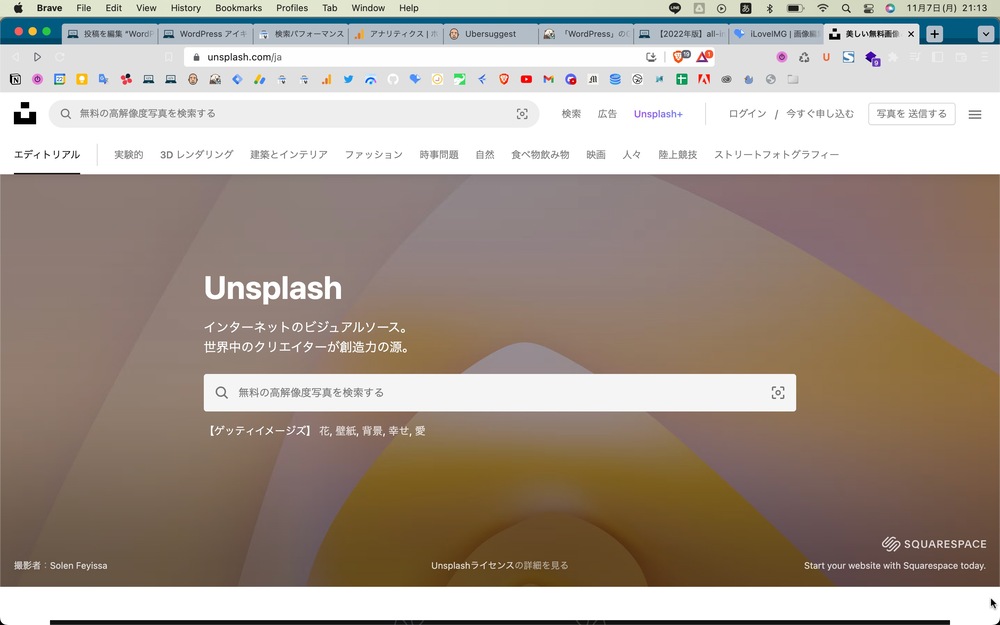This screenshot has width=1000, height=625.
Task: Open the YouTube bookmark
Action: pyautogui.click(x=526, y=80)
